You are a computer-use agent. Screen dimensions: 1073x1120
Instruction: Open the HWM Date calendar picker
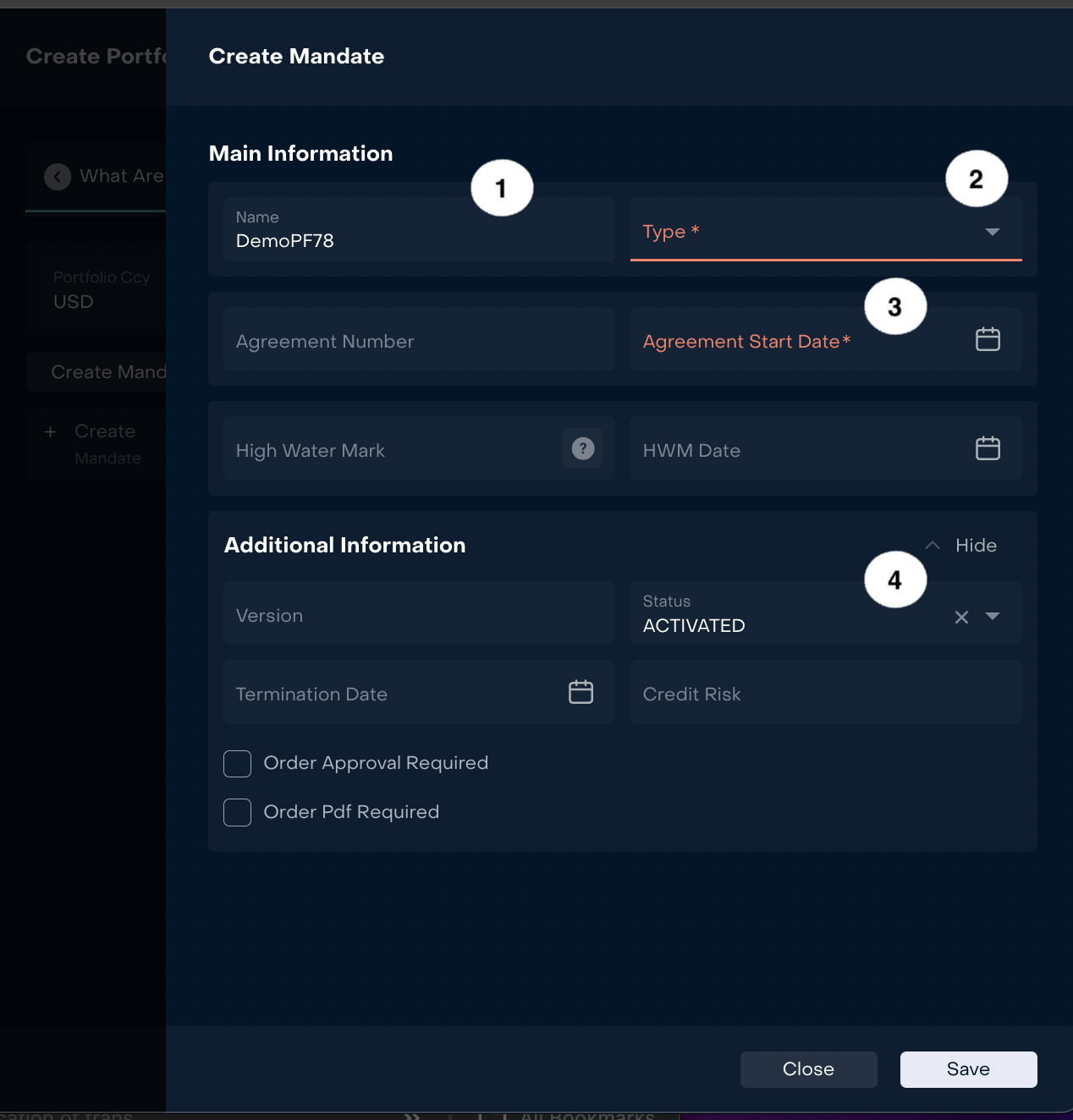[988, 448]
